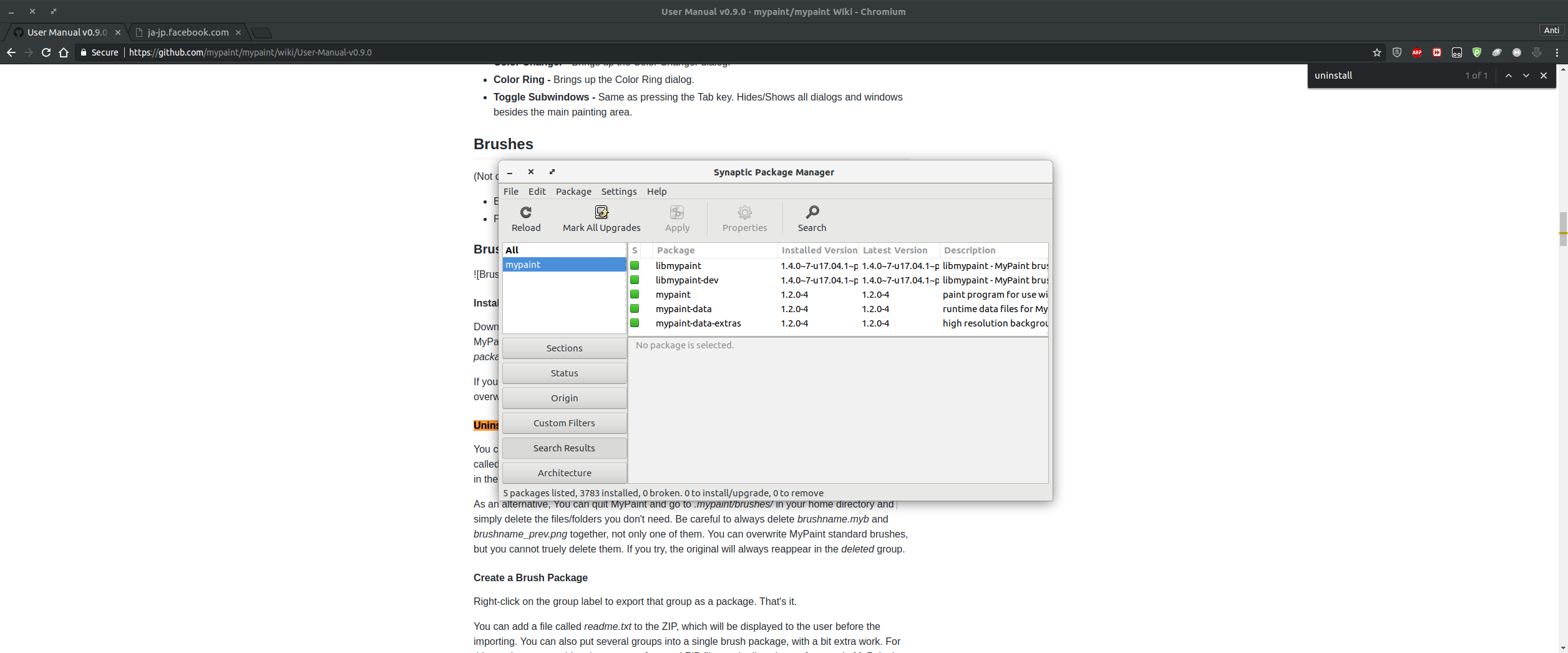
Task: Toggle status box for mypaint-data-extras package
Action: pos(635,323)
